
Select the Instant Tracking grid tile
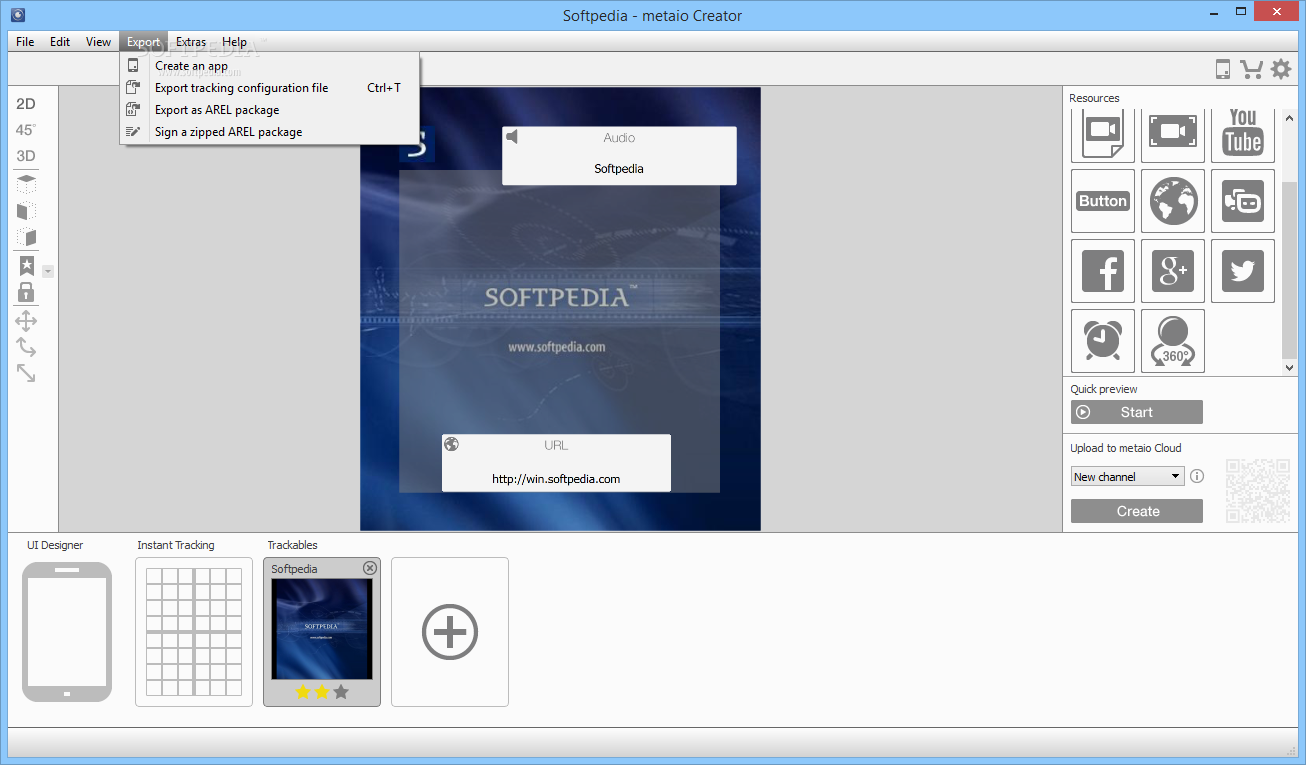pos(194,632)
